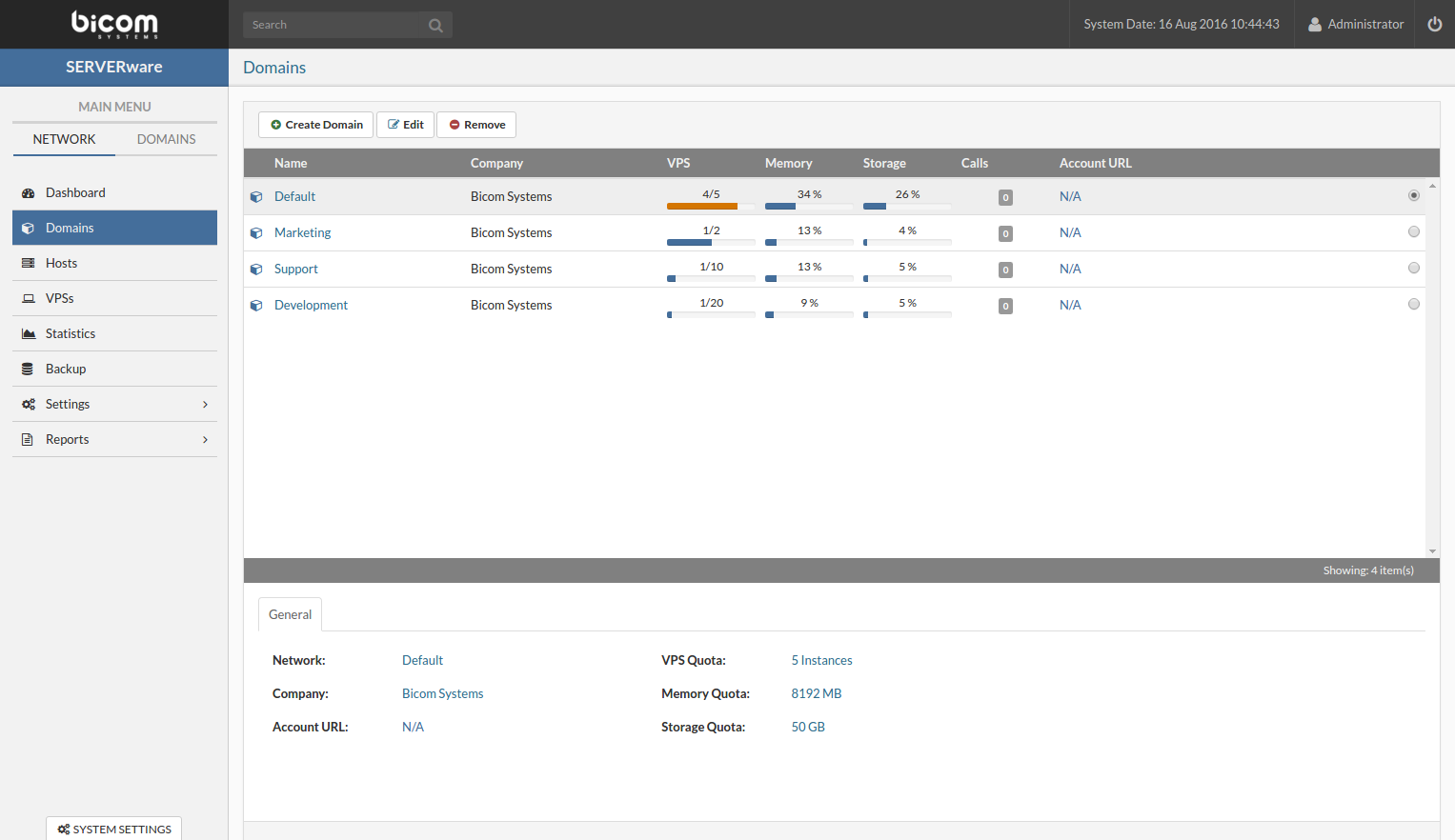Screen dimensions: 1455x840
Task: Select the Development domain radio button
Action: point(1413,304)
